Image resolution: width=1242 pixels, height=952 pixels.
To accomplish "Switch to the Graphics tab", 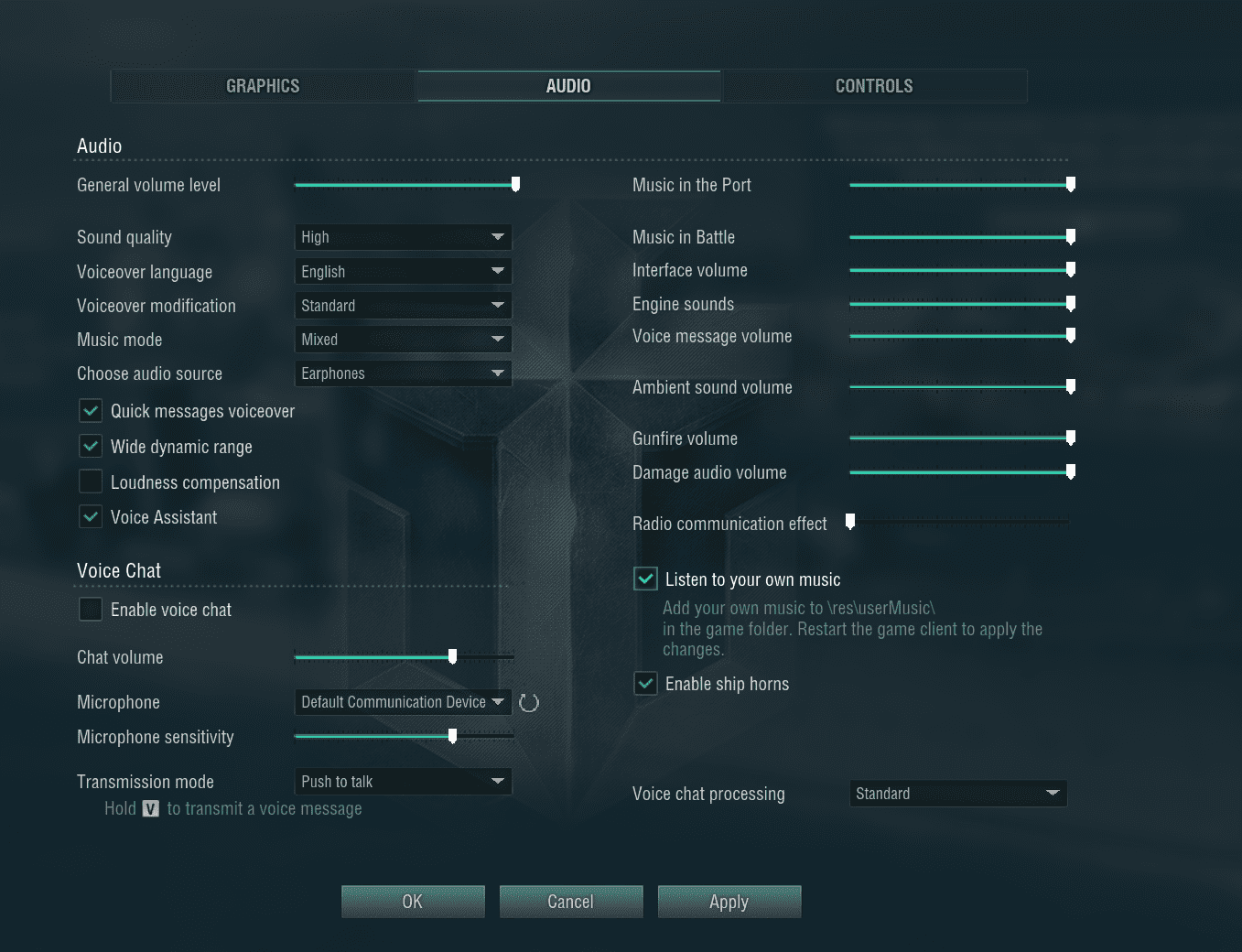I will (x=264, y=86).
